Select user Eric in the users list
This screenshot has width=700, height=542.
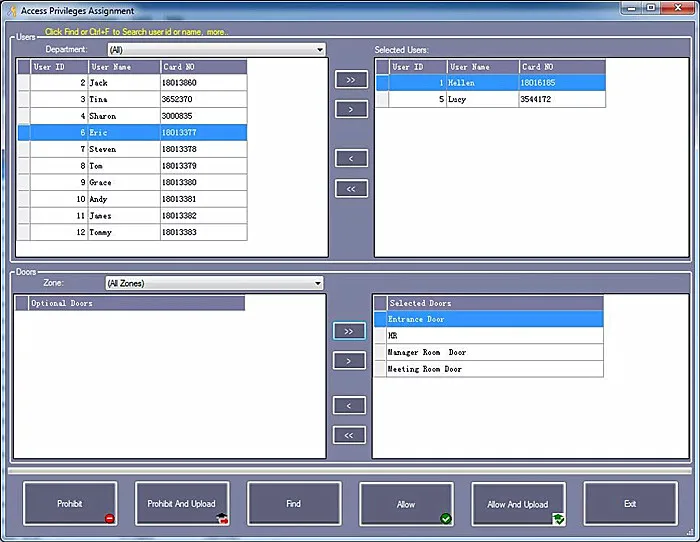click(133, 133)
